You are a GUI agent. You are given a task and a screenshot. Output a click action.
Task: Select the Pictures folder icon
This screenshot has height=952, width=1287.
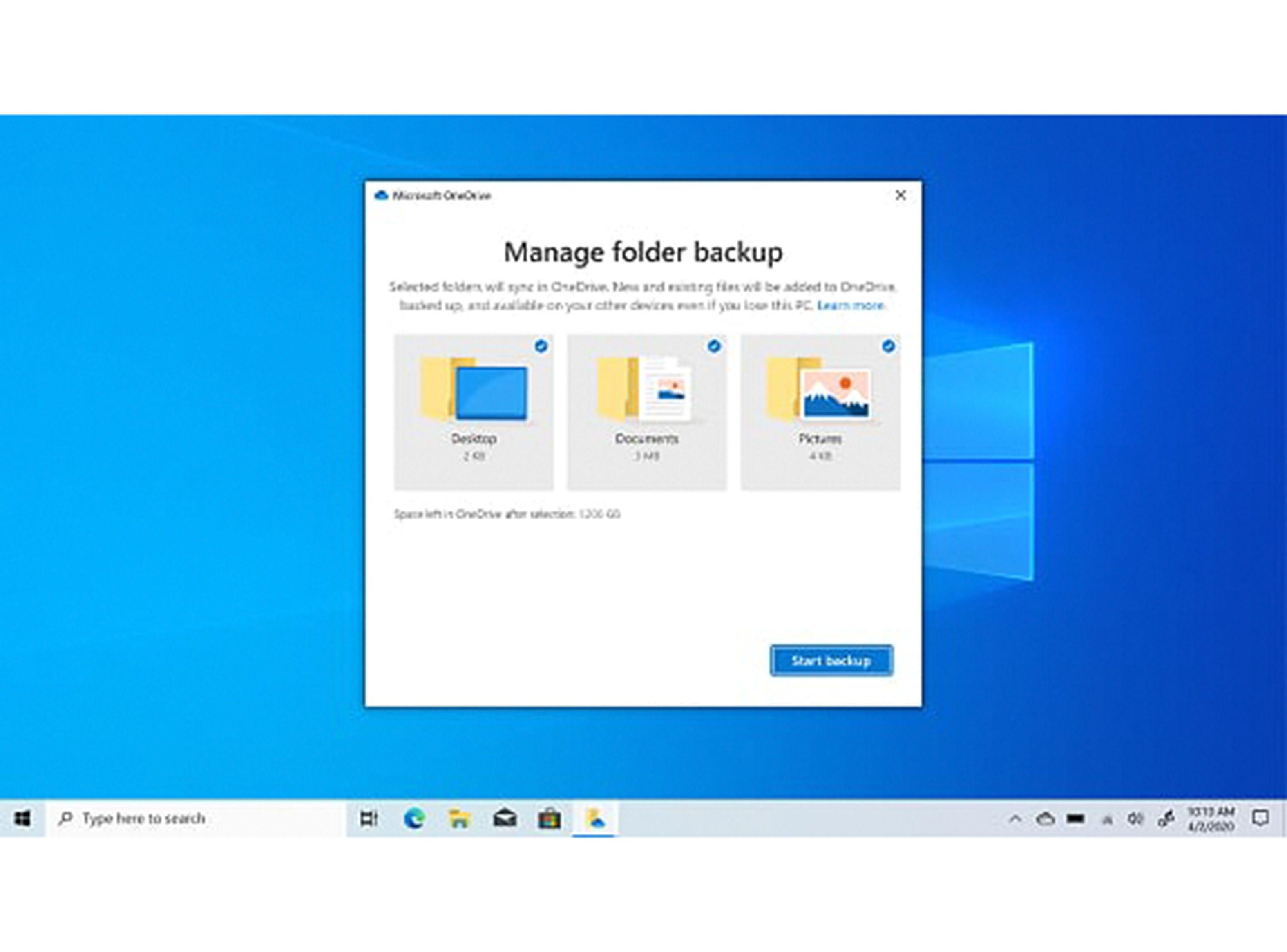818,389
